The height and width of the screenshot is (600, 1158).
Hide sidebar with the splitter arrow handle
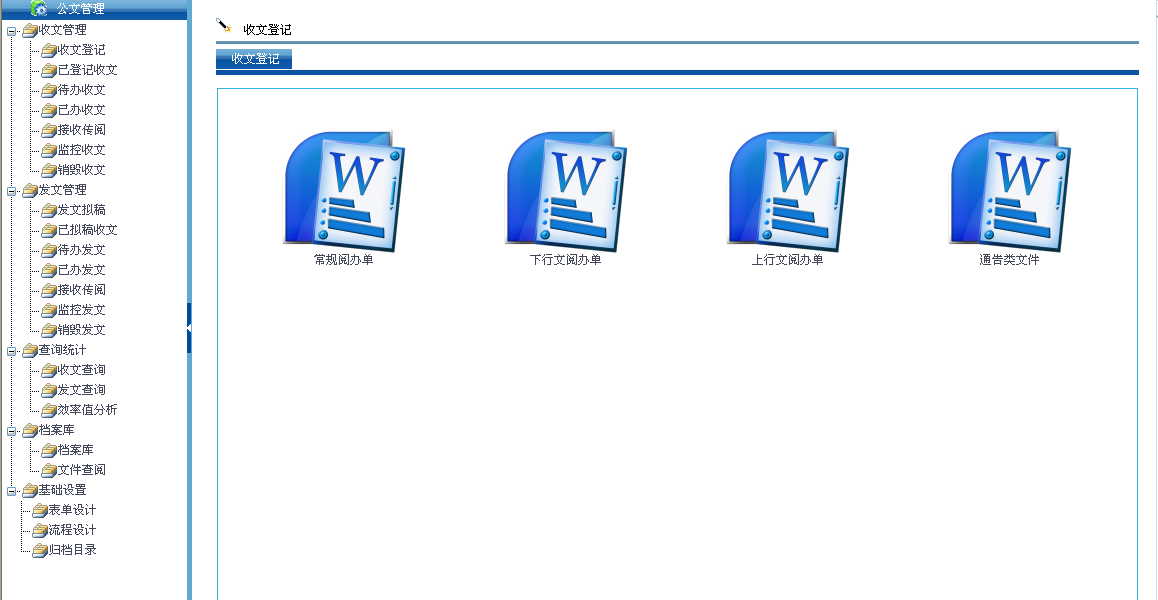pyautogui.click(x=189, y=327)
